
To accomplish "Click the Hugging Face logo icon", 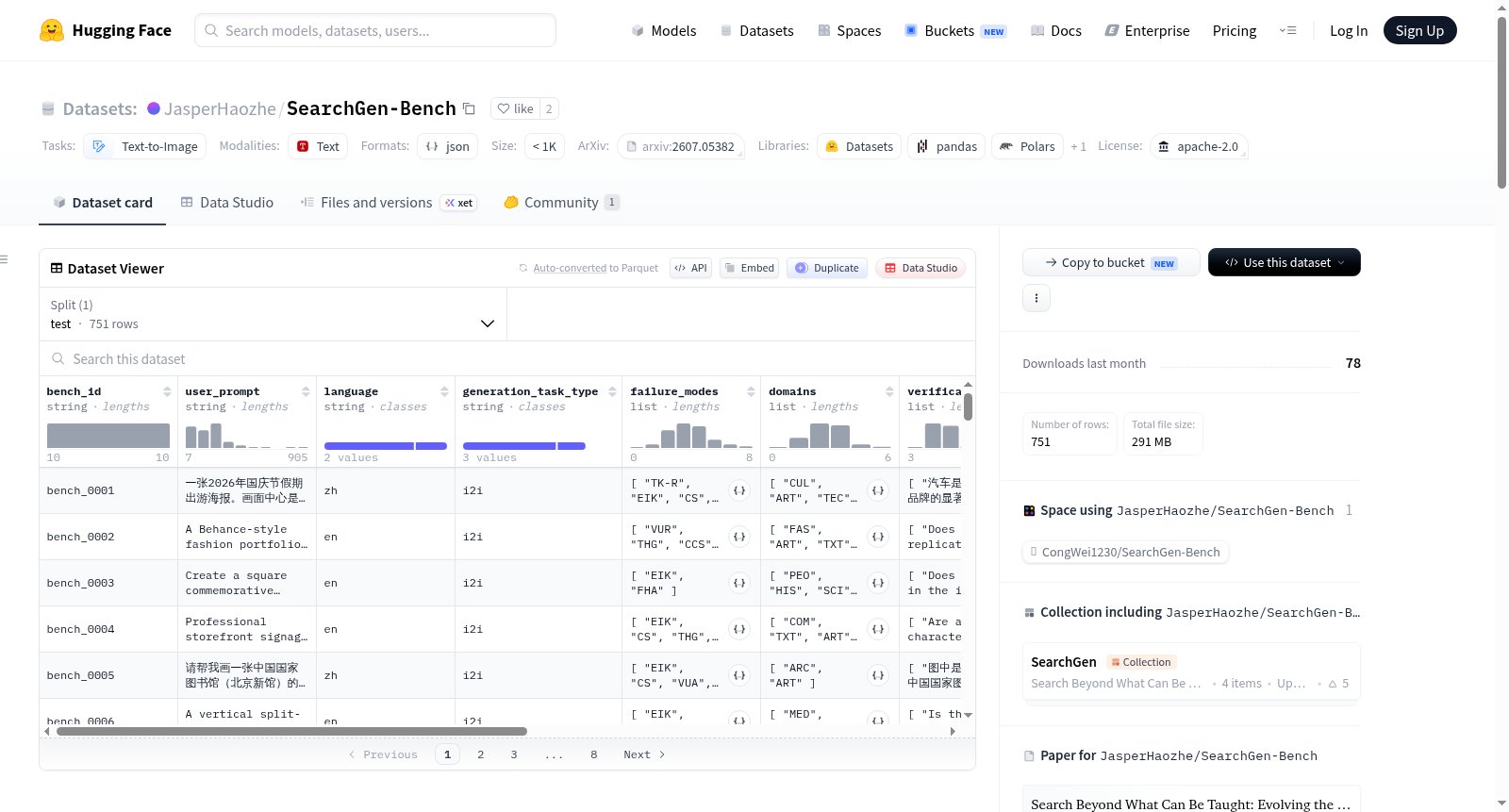I will (x=52, y=30).
